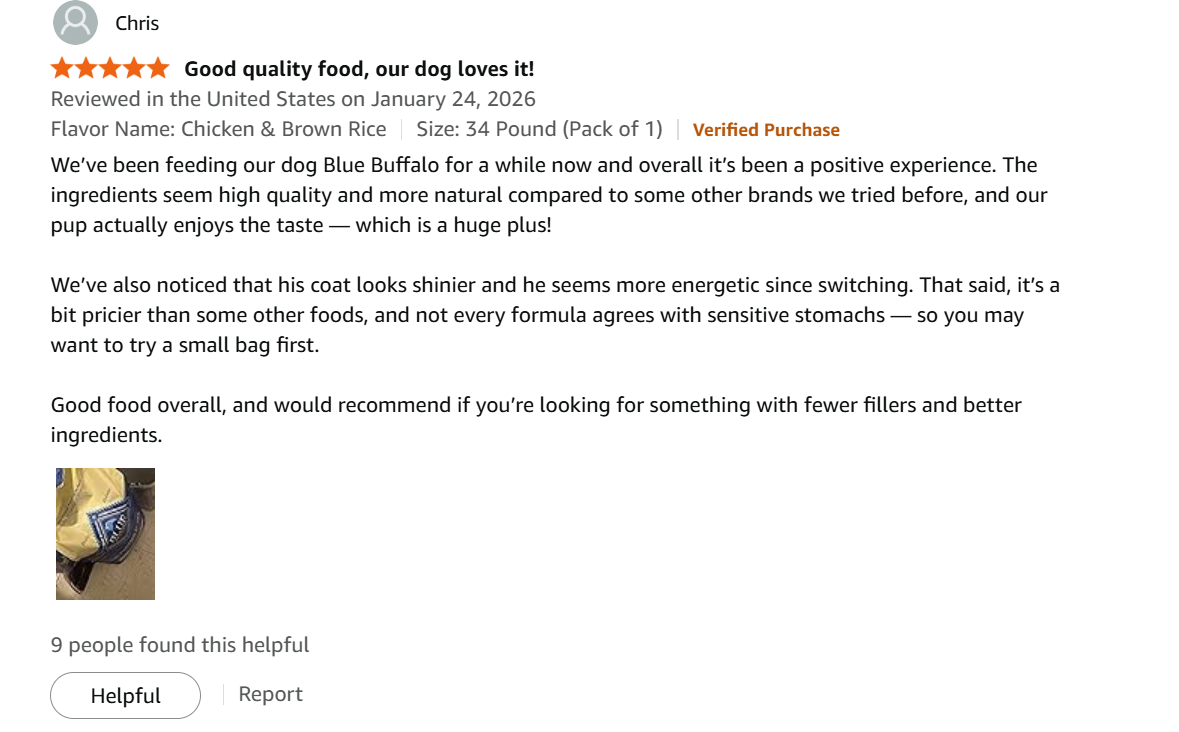This screenshot has width=1179, height=732.
Task: Select the overall five-star rating display
Action: [x=110, y=67]
